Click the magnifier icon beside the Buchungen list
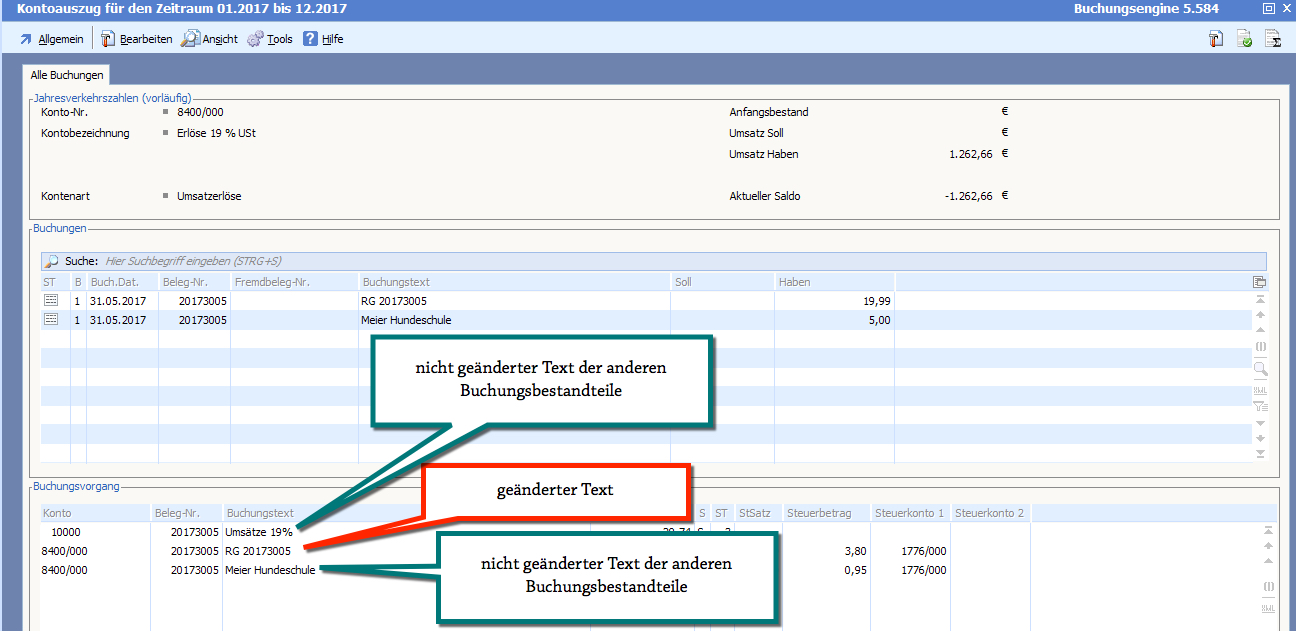Screen dimensions: 1296x632 click(x=1260, y=369)
